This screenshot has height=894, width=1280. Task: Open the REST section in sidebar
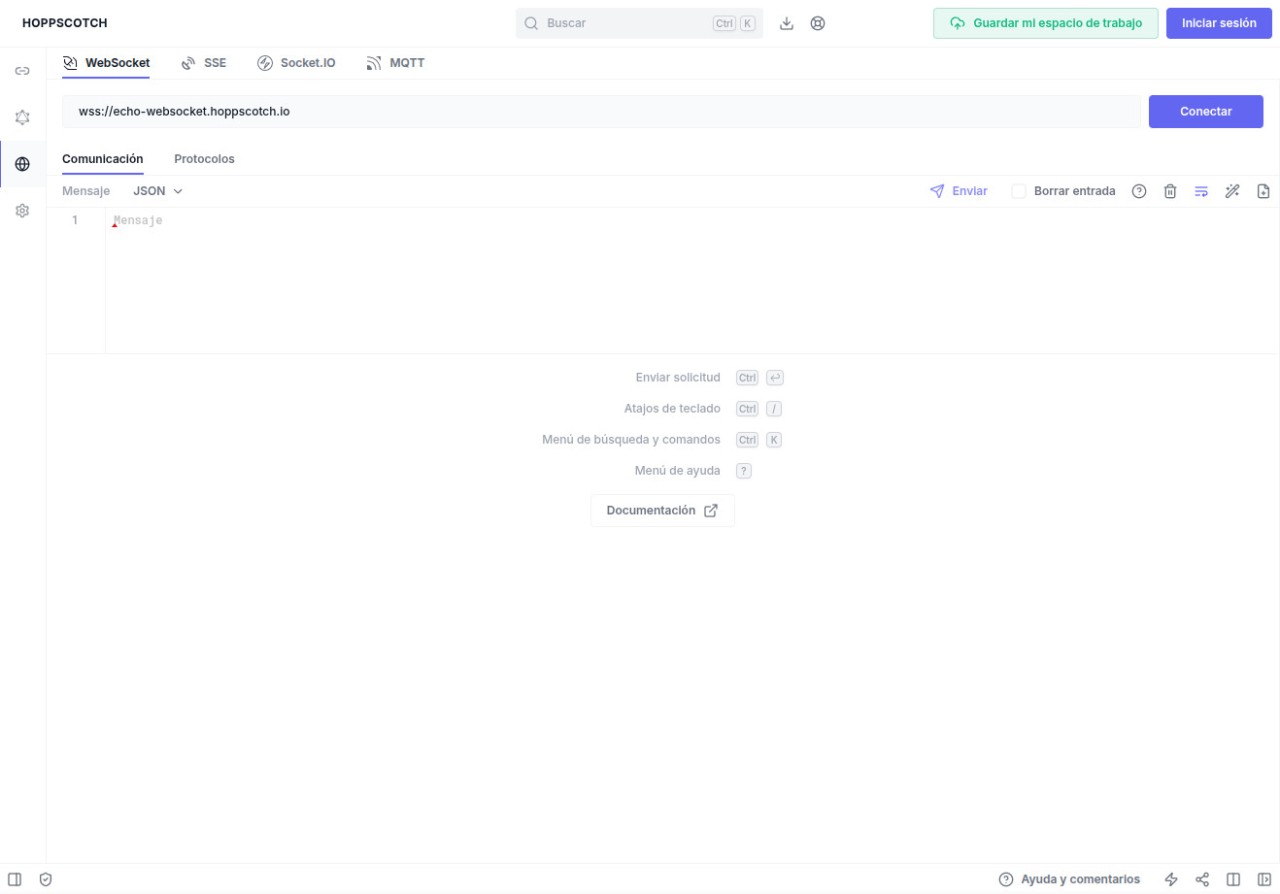click(22, 71)
